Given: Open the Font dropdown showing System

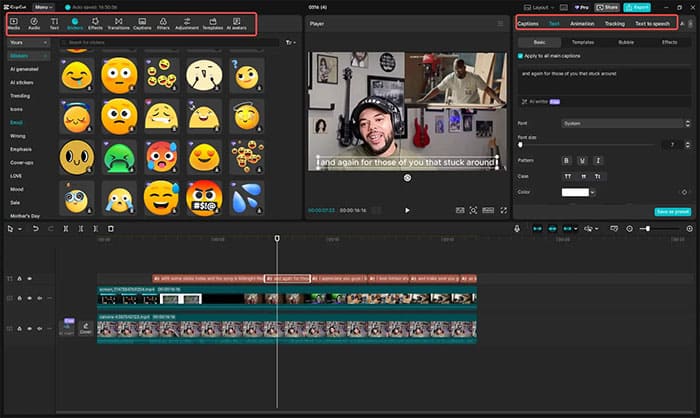Looking at the screenshot, I should tap(625, 123).
